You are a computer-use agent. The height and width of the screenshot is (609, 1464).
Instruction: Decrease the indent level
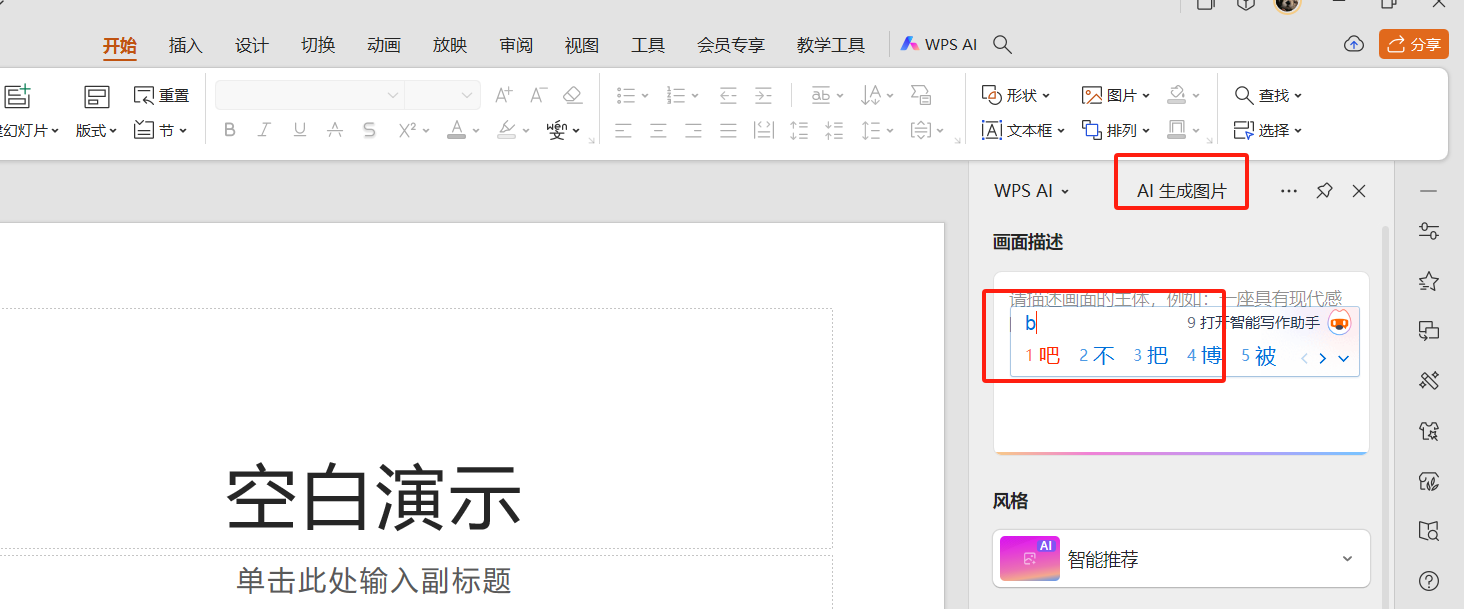(x=728, y=95)
